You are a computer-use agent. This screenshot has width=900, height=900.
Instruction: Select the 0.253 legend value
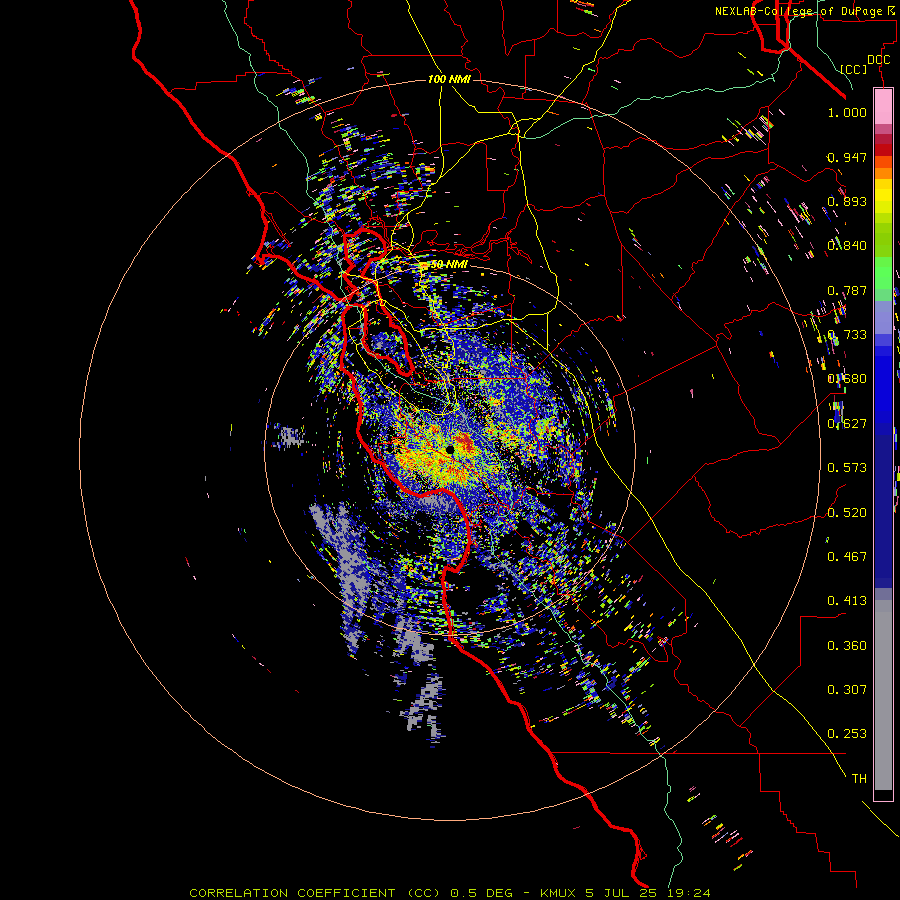click(847, 734)
